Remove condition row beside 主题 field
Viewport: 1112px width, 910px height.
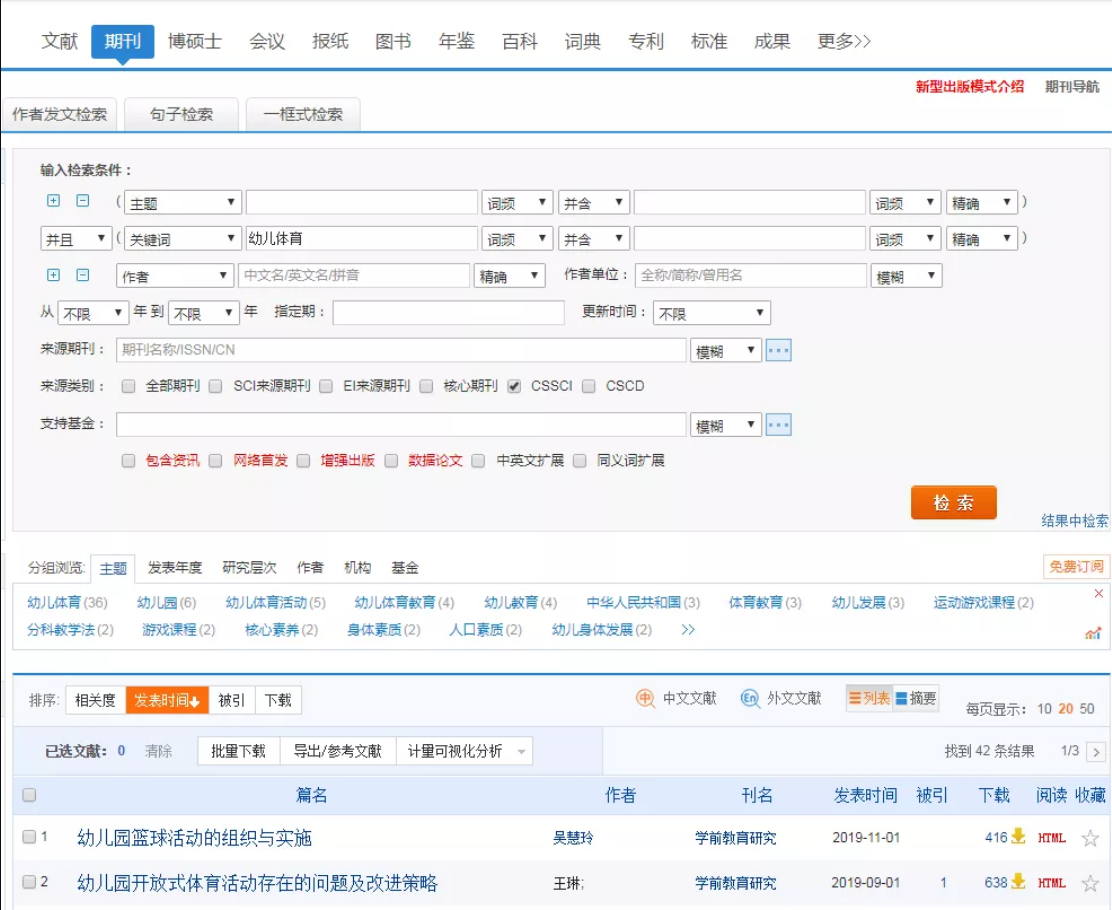pos(83,201)
